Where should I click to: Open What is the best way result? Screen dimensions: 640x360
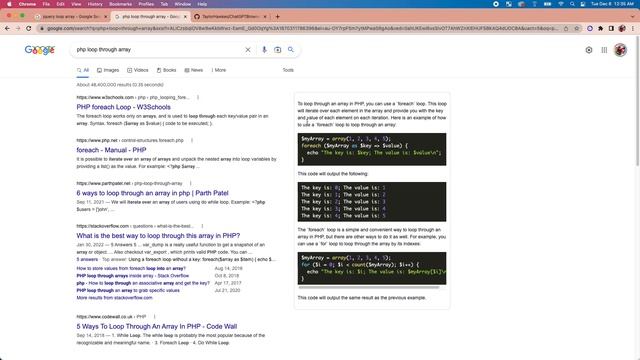coord(158,236)
